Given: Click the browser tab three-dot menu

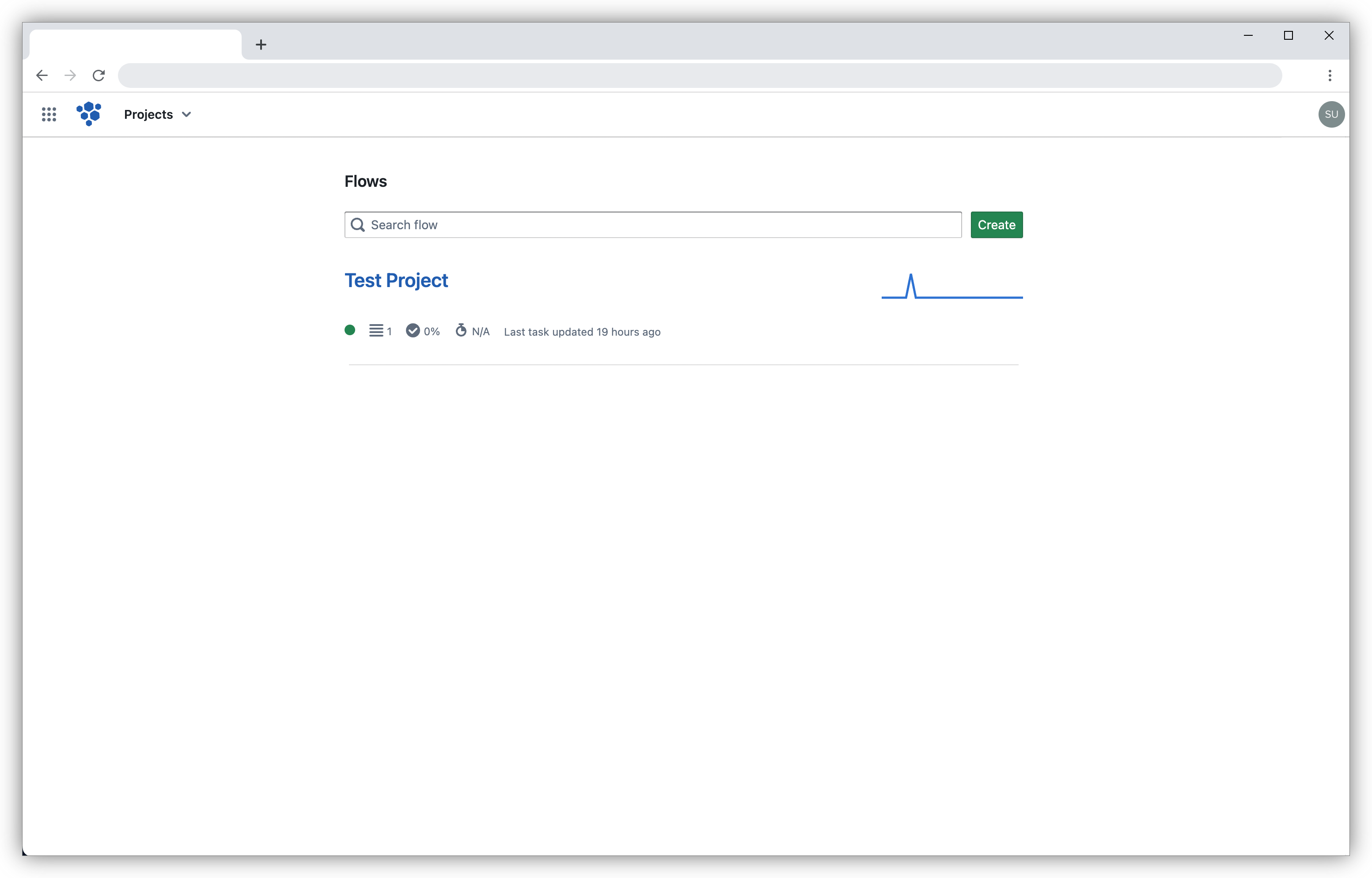Looking at the screenshot, I should click(x=1330, y=75).
